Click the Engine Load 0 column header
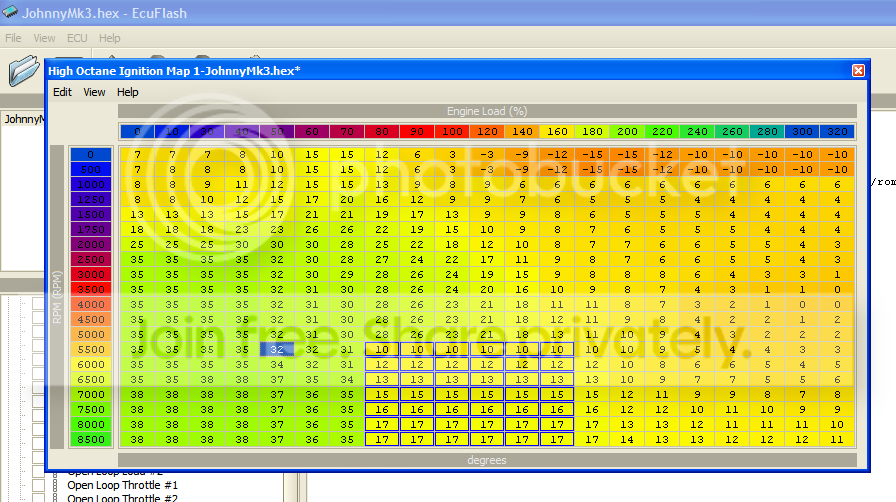This screenshot has height=502, width=896. point(137,132)
